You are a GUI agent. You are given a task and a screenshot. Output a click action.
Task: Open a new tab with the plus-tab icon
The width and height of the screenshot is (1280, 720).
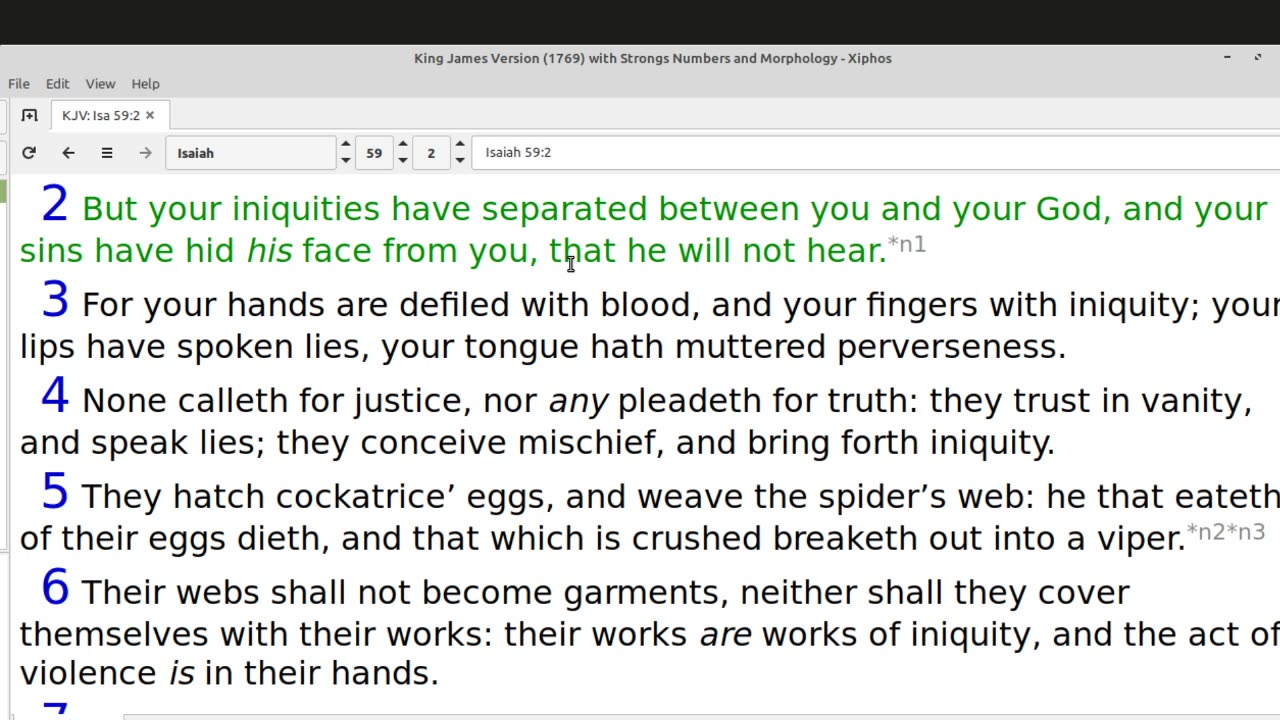(x=29, y=115)
